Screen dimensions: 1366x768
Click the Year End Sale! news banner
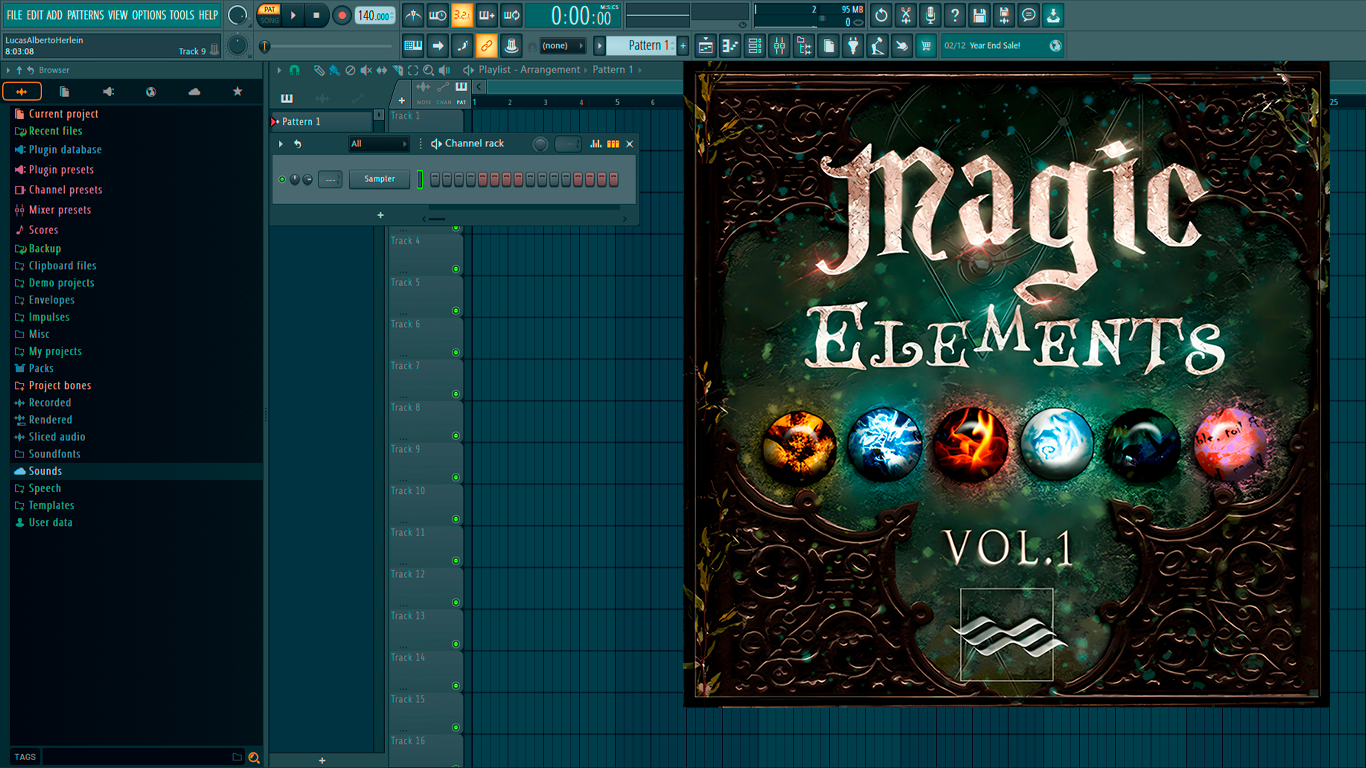(x=1002, y=45)
